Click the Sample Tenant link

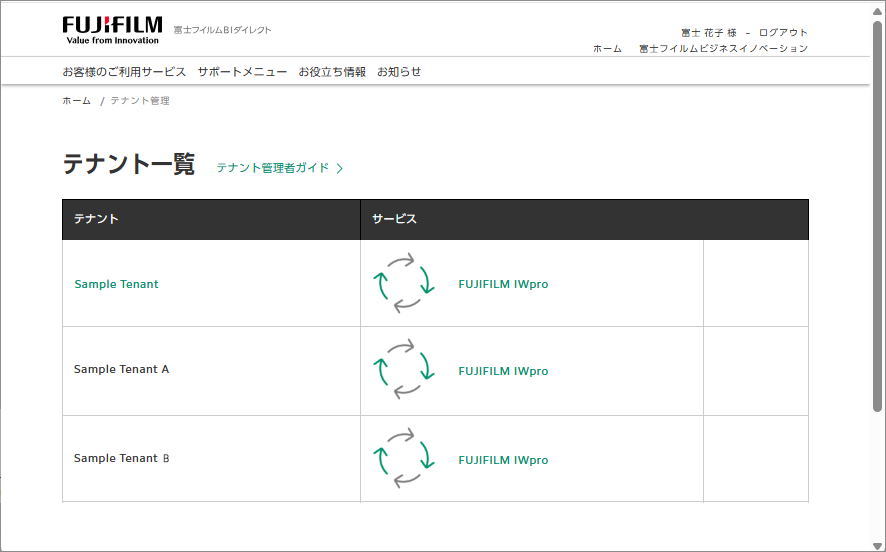point(116,284)
